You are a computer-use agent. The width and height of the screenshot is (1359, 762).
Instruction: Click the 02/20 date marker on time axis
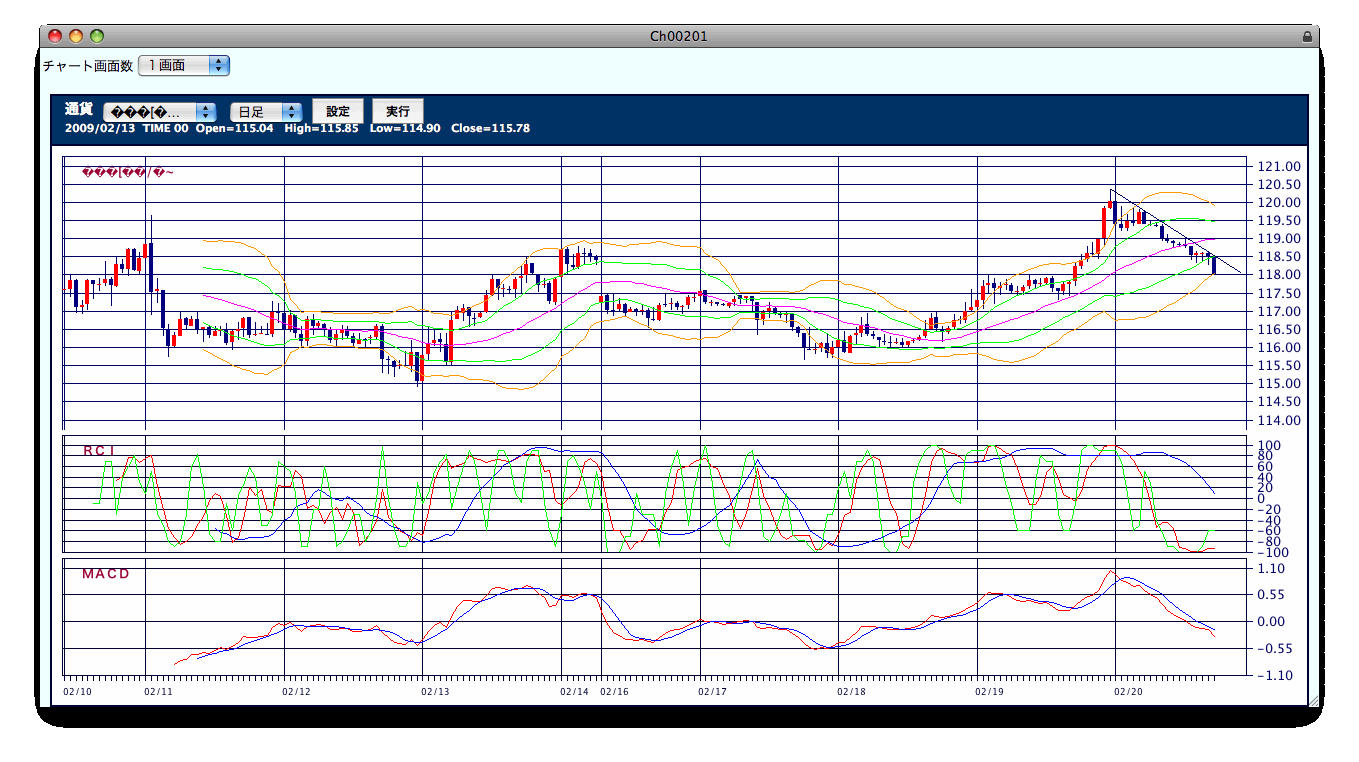[1128, 691]
